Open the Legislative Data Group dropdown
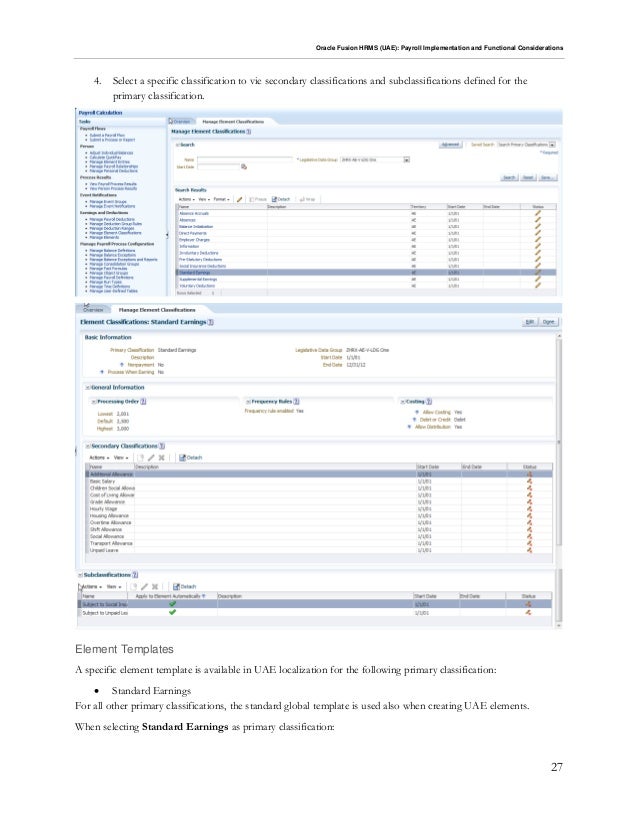 click(x=406, y=160)
